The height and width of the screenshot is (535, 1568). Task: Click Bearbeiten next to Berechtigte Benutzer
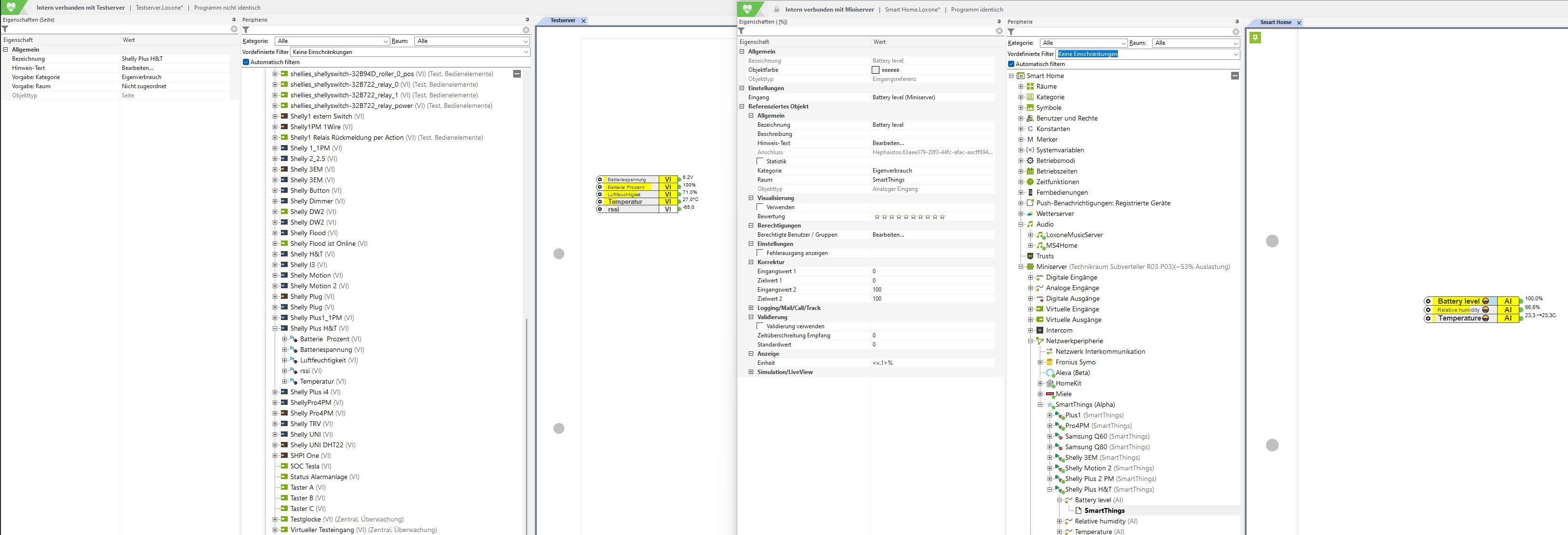point(888,235)
